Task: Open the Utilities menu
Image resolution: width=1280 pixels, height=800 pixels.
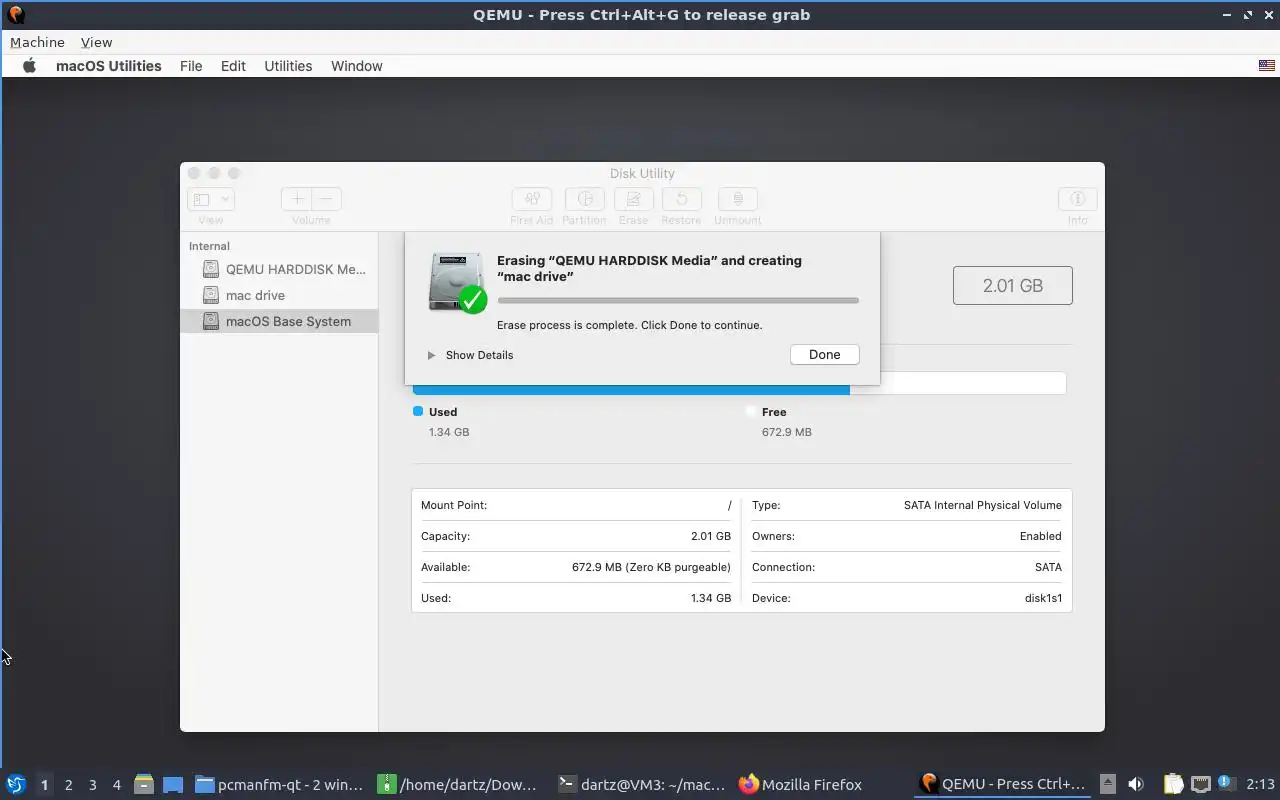Action: [x=288, y=66]
